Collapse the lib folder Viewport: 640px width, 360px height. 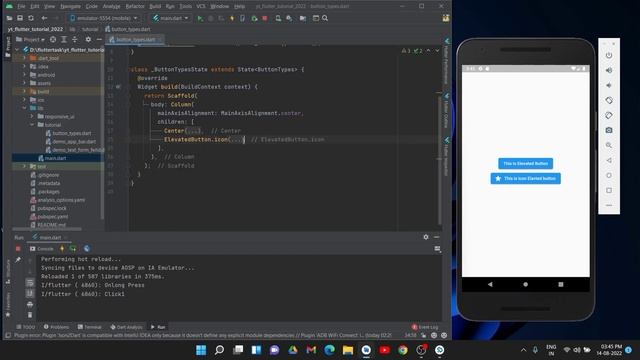pos(24,108)
